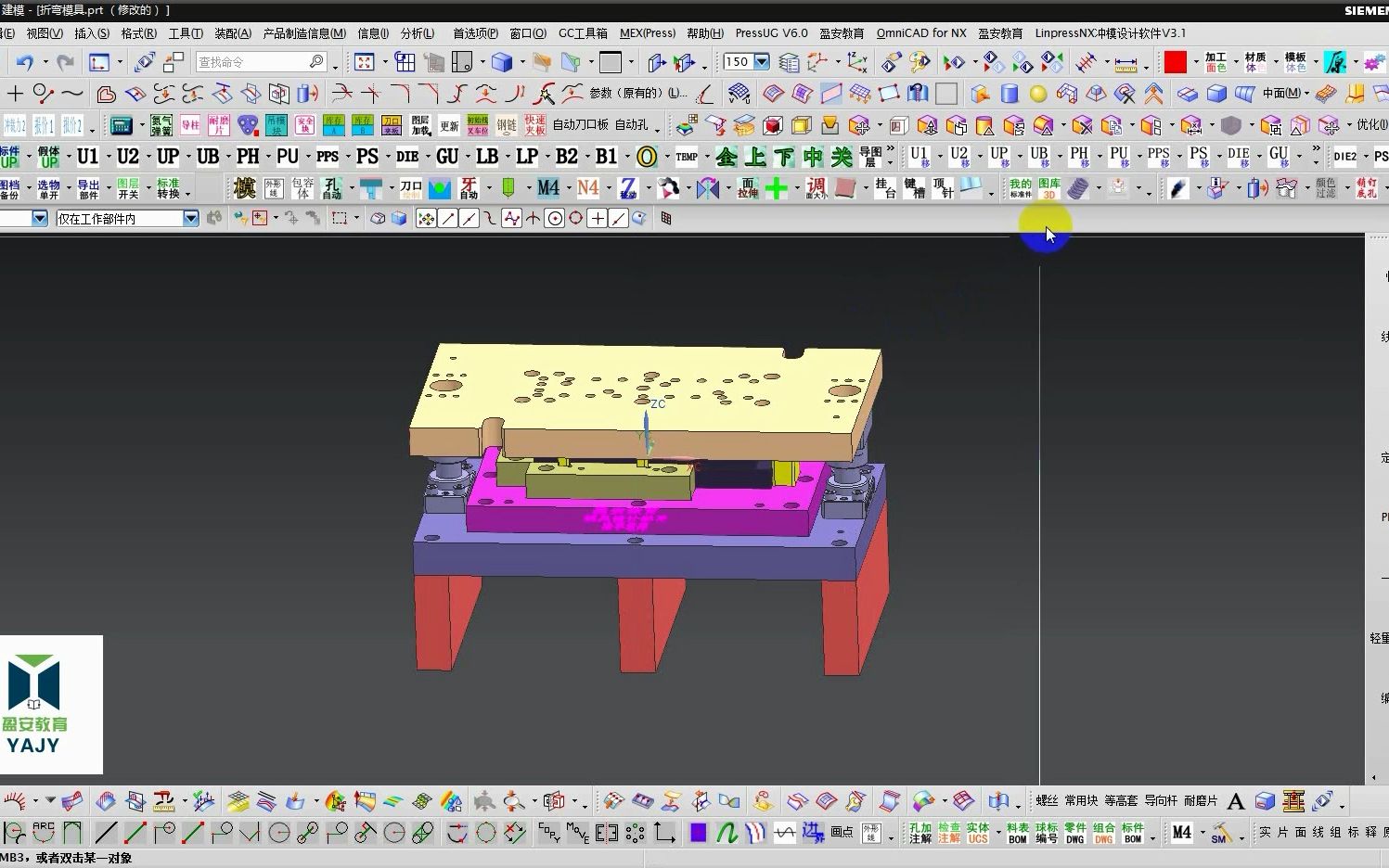The width and height of the screenshot is (1389, 868).
Task: Click the 面拉伸 face extrude icon
Action: [x=748, y=188]
